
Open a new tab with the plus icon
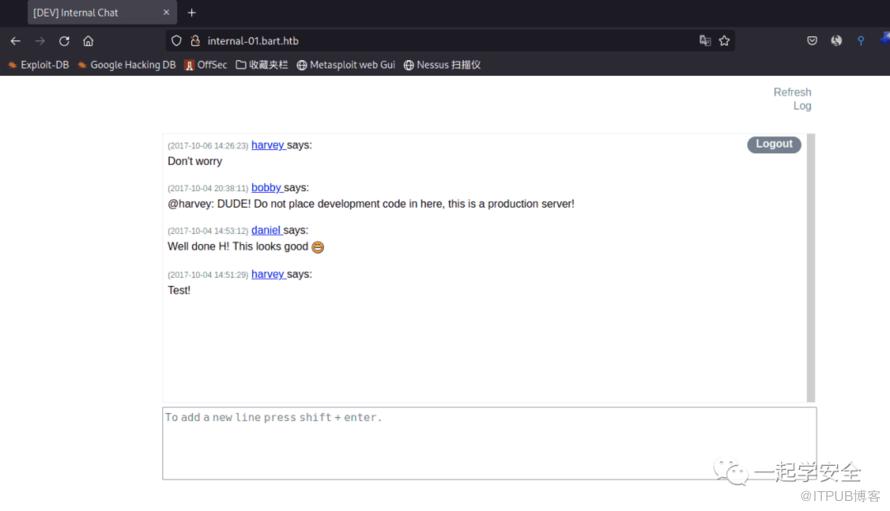192,13
